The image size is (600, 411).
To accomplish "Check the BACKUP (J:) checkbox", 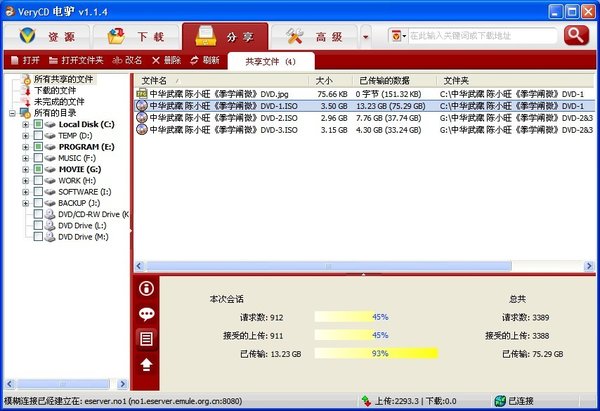I will [38, 203].
